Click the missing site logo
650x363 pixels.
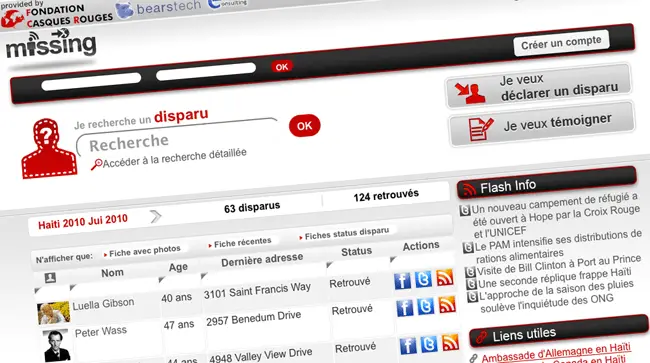pyautogui.click(x=51, y=44)
